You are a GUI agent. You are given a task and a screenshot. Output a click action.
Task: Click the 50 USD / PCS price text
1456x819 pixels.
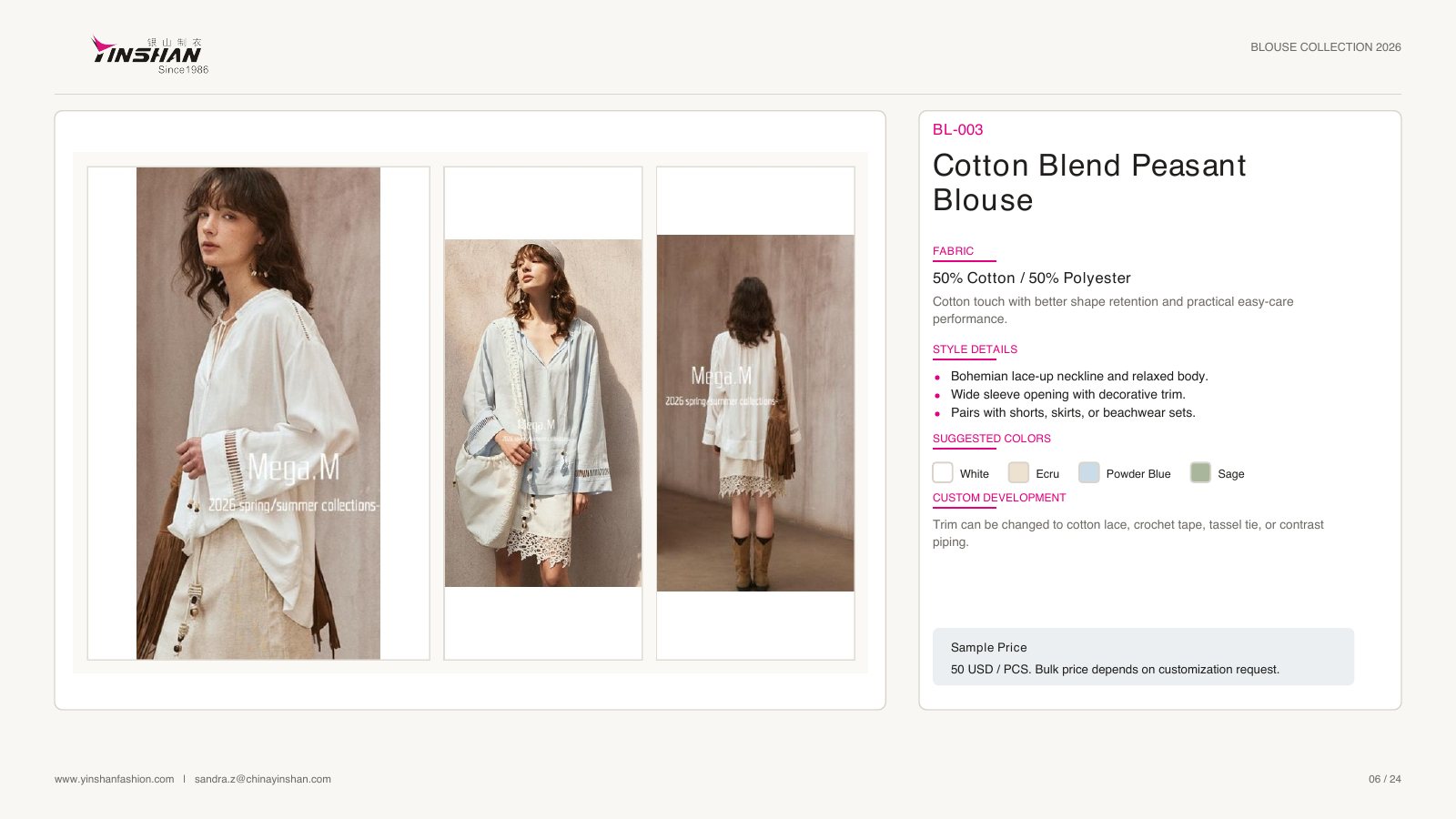pos(1115,670)
